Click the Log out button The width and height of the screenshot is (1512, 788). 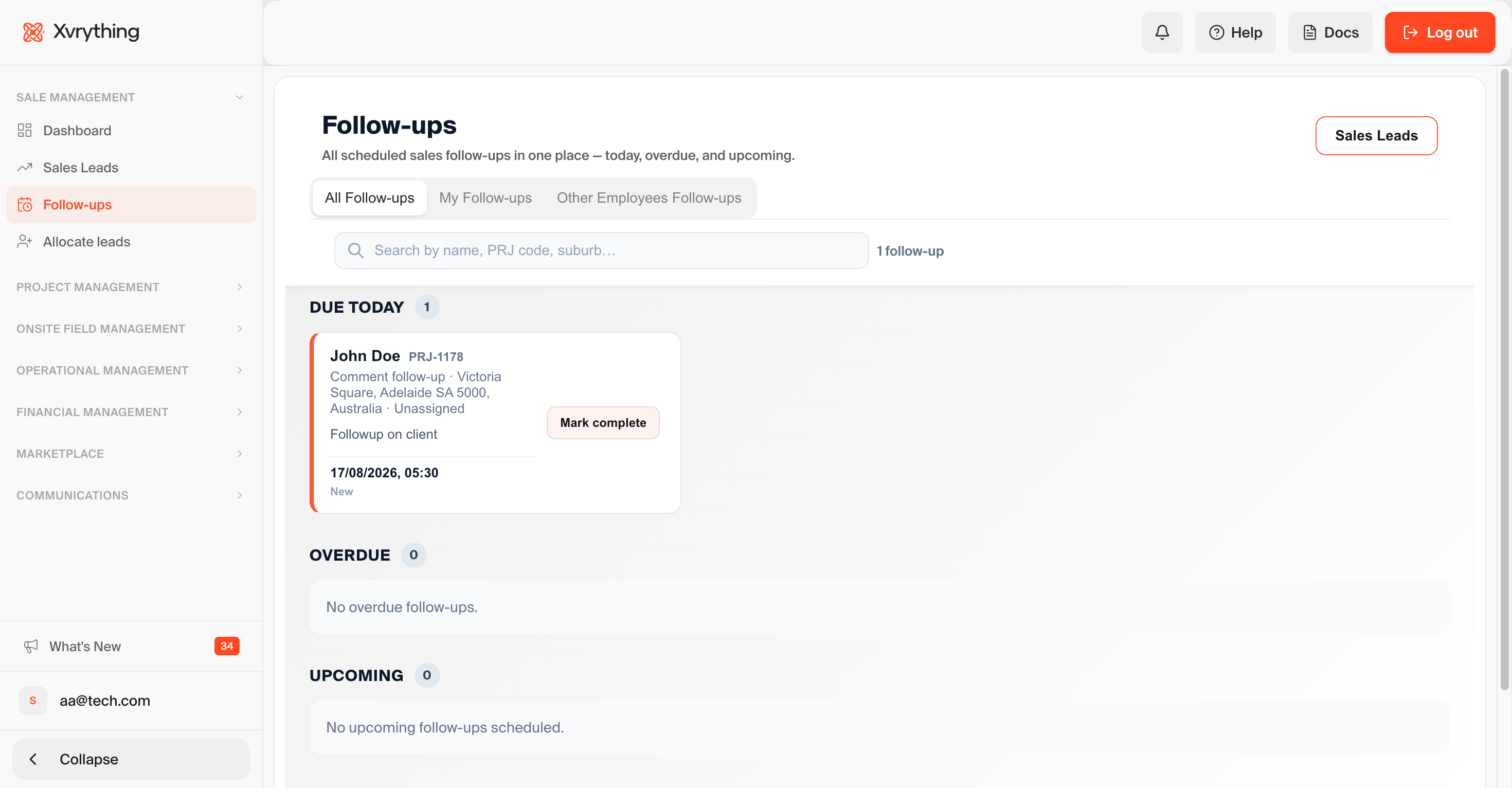1439,32
